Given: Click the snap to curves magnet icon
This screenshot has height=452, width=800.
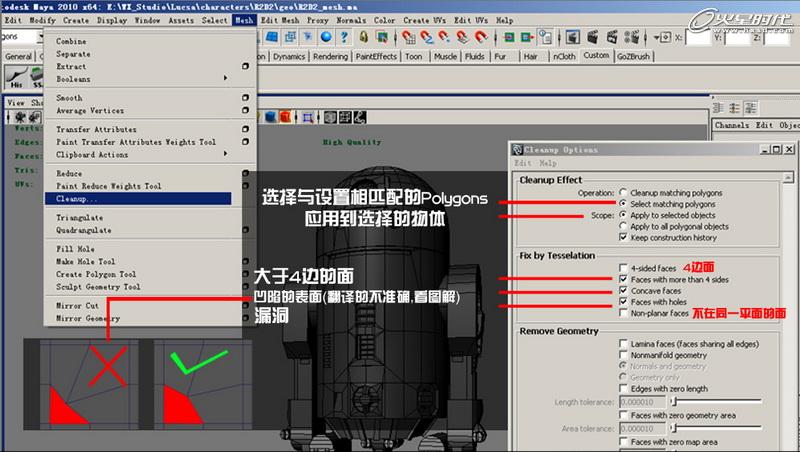Looking at the screenshot, I should (x=427, y=37).
